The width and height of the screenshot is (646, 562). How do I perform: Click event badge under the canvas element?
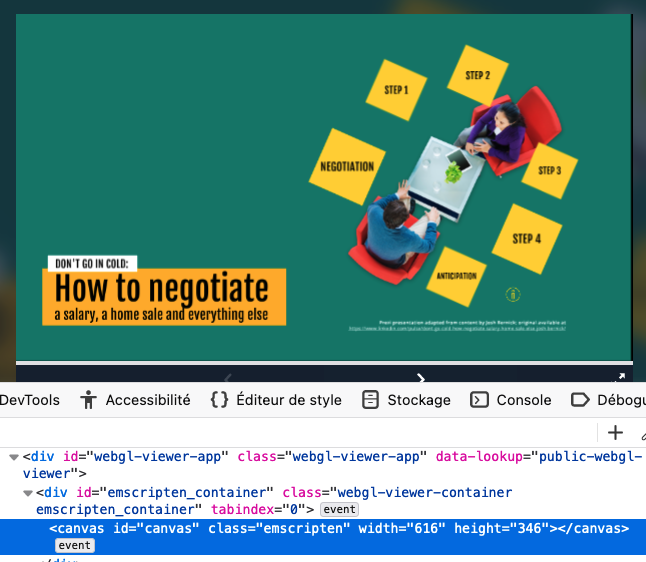click(75, 546)
